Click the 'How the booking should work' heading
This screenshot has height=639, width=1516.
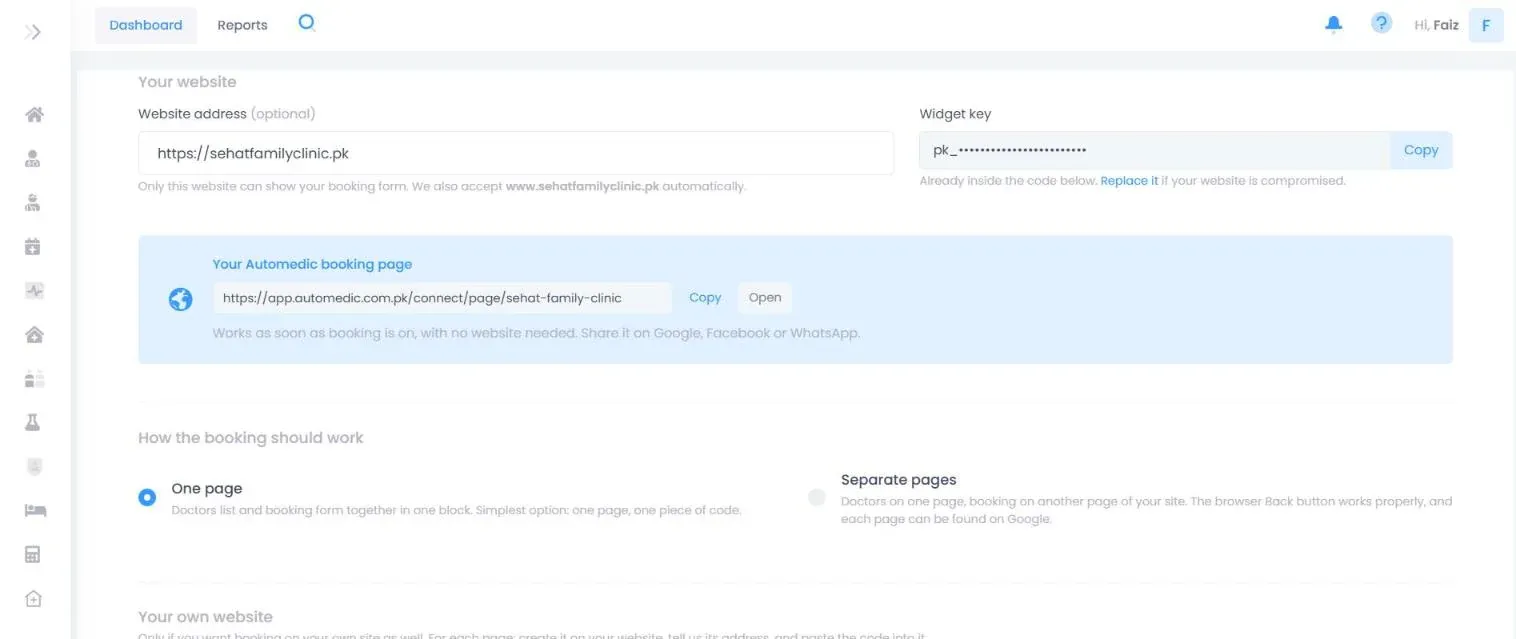tap(251, 438)
